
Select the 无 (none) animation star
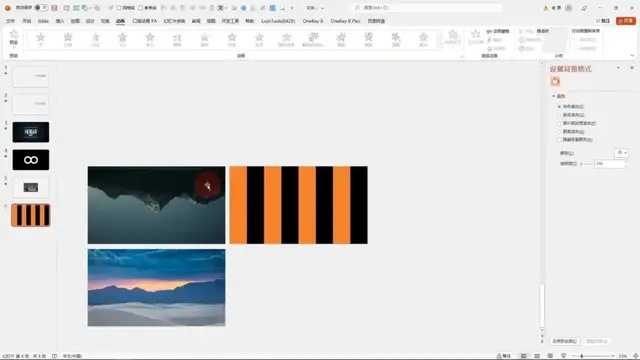40,40
